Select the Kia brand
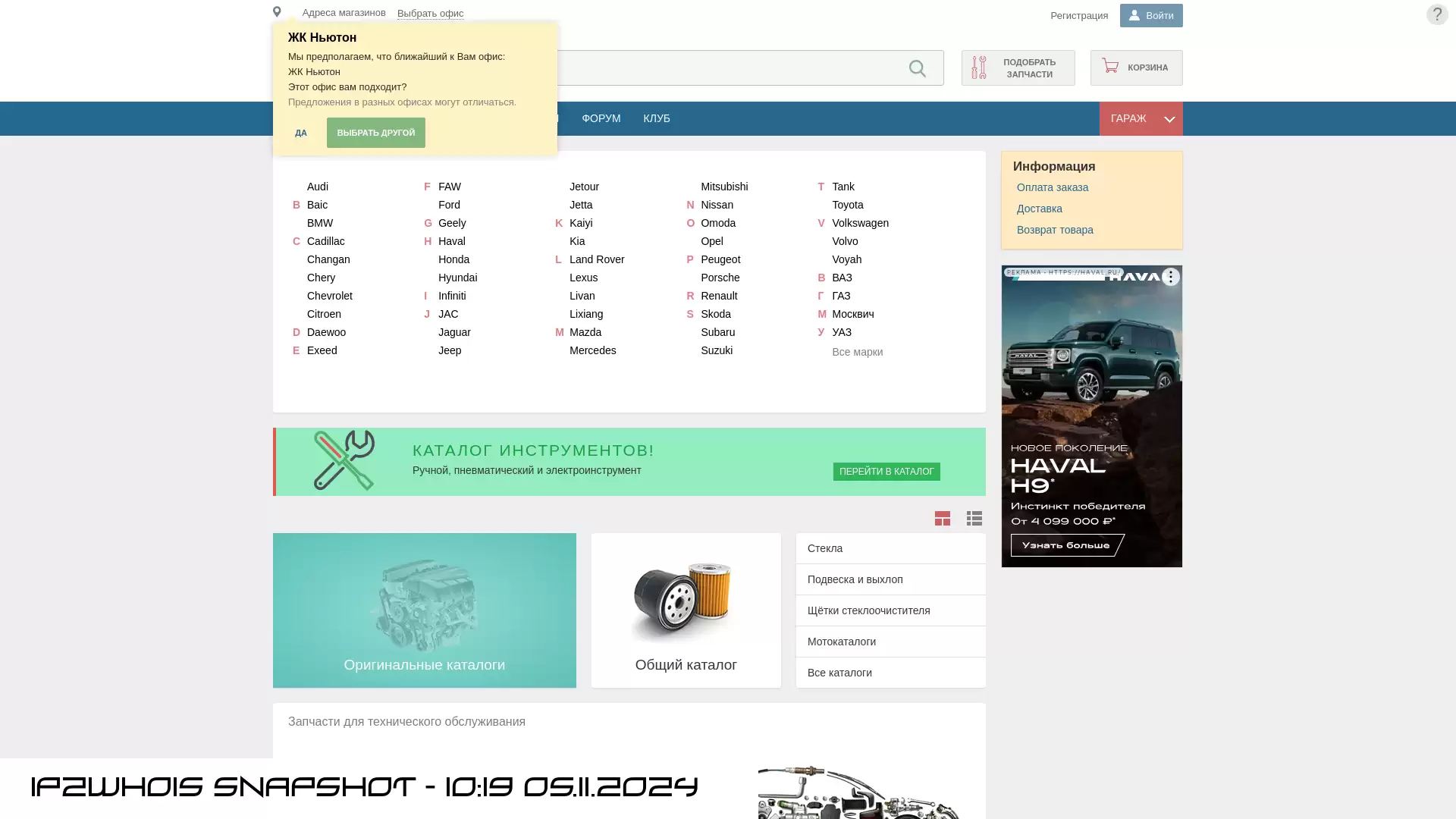 [577, 241]
